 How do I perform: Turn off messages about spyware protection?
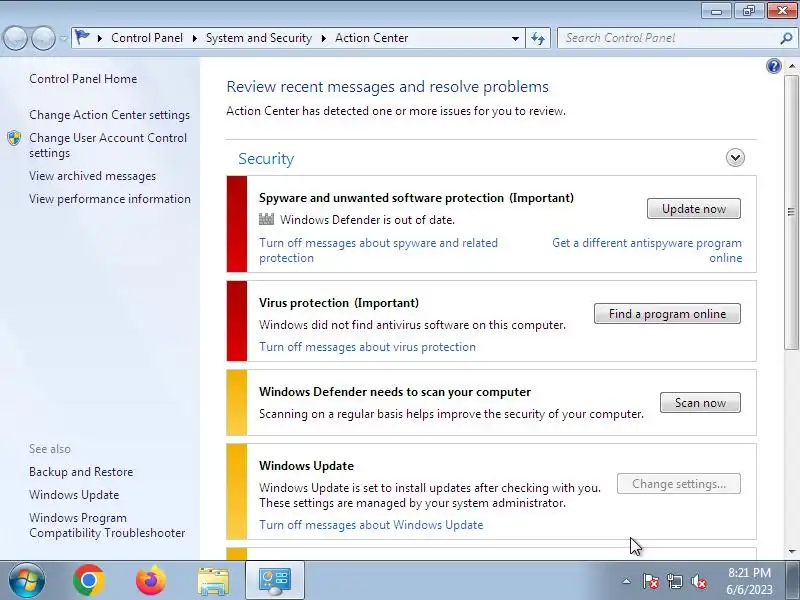[378, 251]
